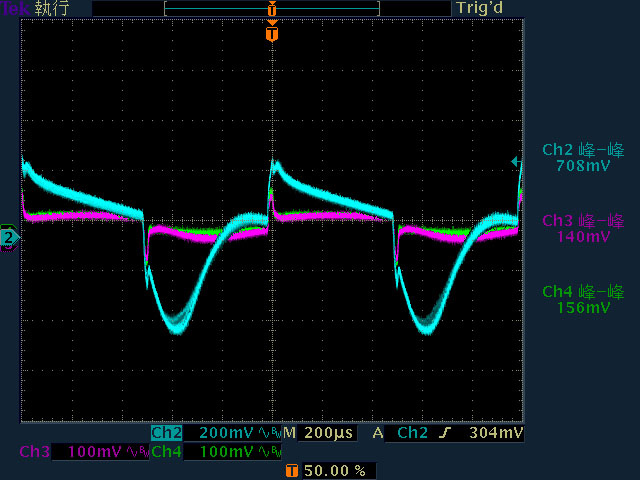Select the highlighted Ch2 channel label
640x480 pixels.
click(167, 433)
